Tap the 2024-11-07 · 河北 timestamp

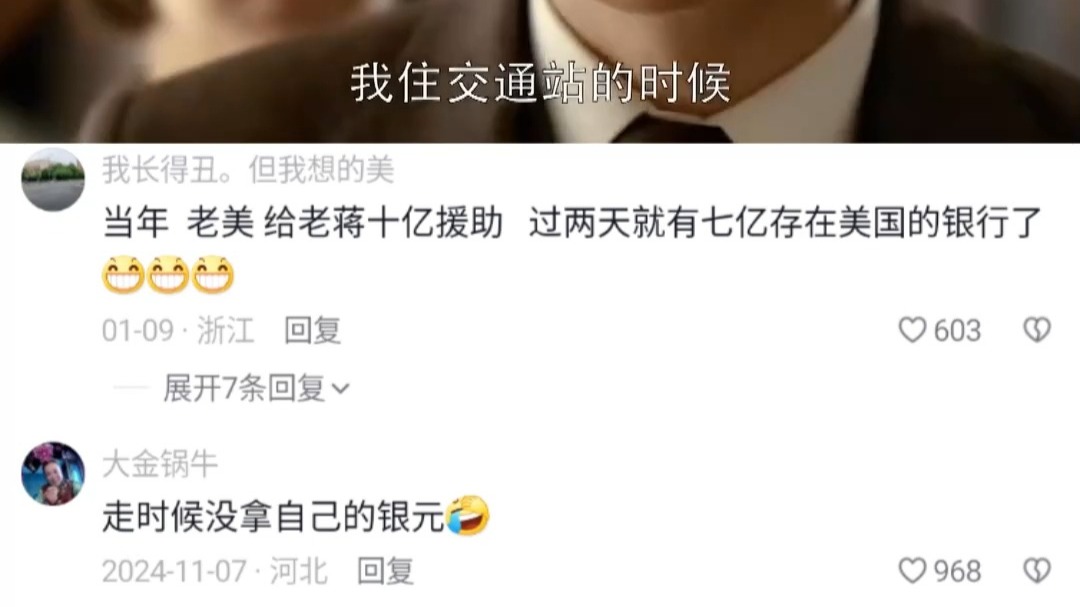pyautogui.click(x=215, y=571)
